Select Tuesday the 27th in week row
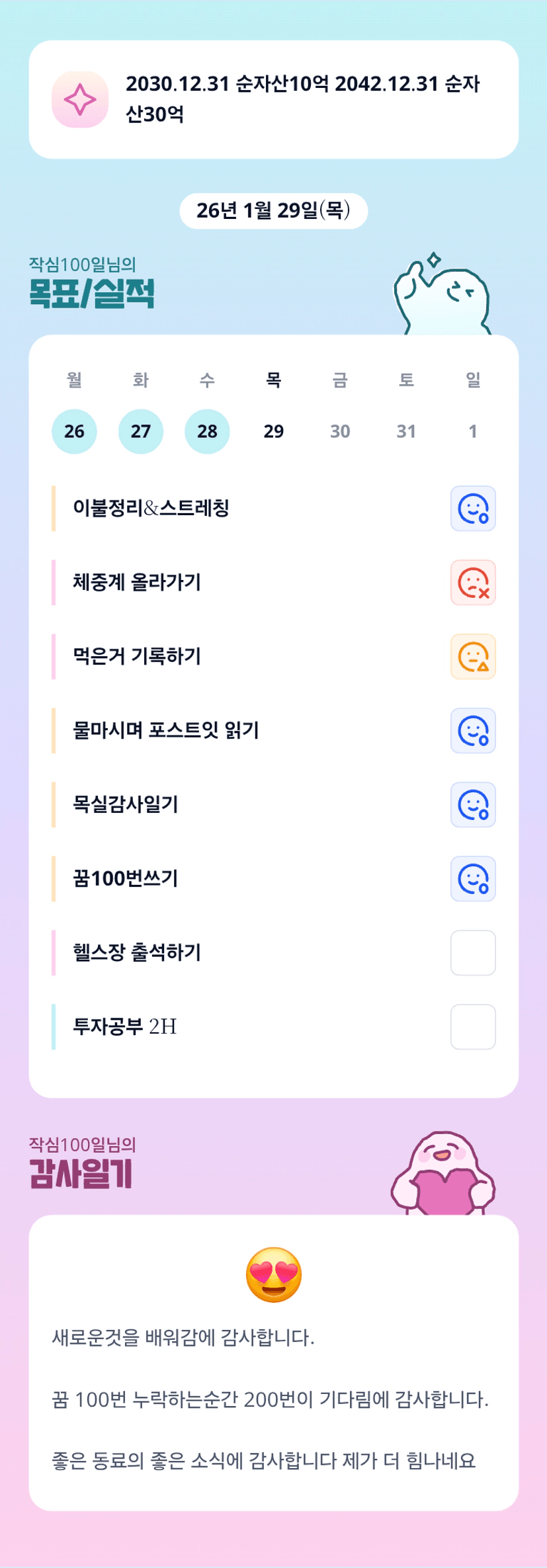This screenshot has width=547, height=1568. click(141, 431)
